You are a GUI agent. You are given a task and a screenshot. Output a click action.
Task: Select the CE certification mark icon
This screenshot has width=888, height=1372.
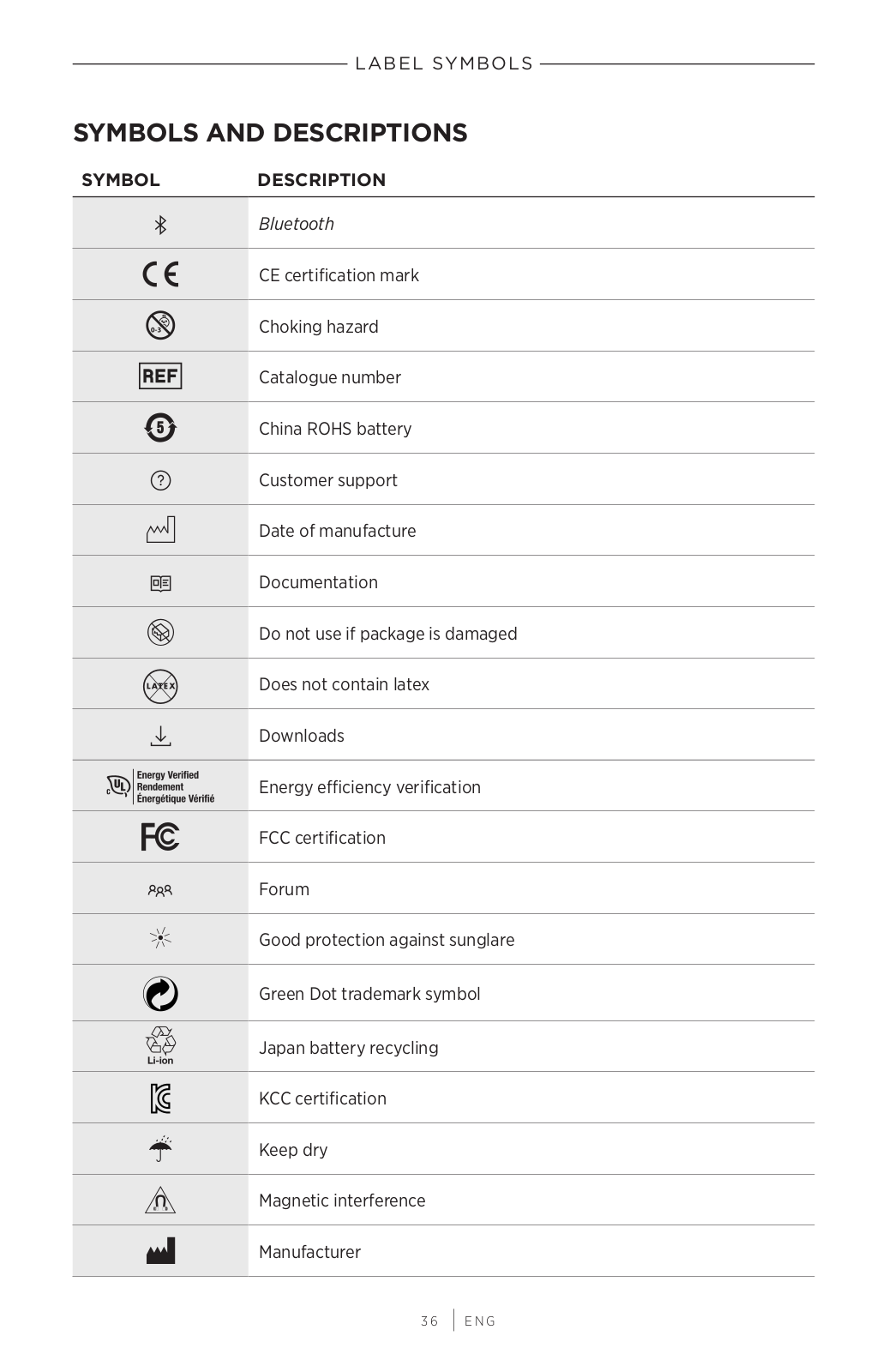(160, 274)
